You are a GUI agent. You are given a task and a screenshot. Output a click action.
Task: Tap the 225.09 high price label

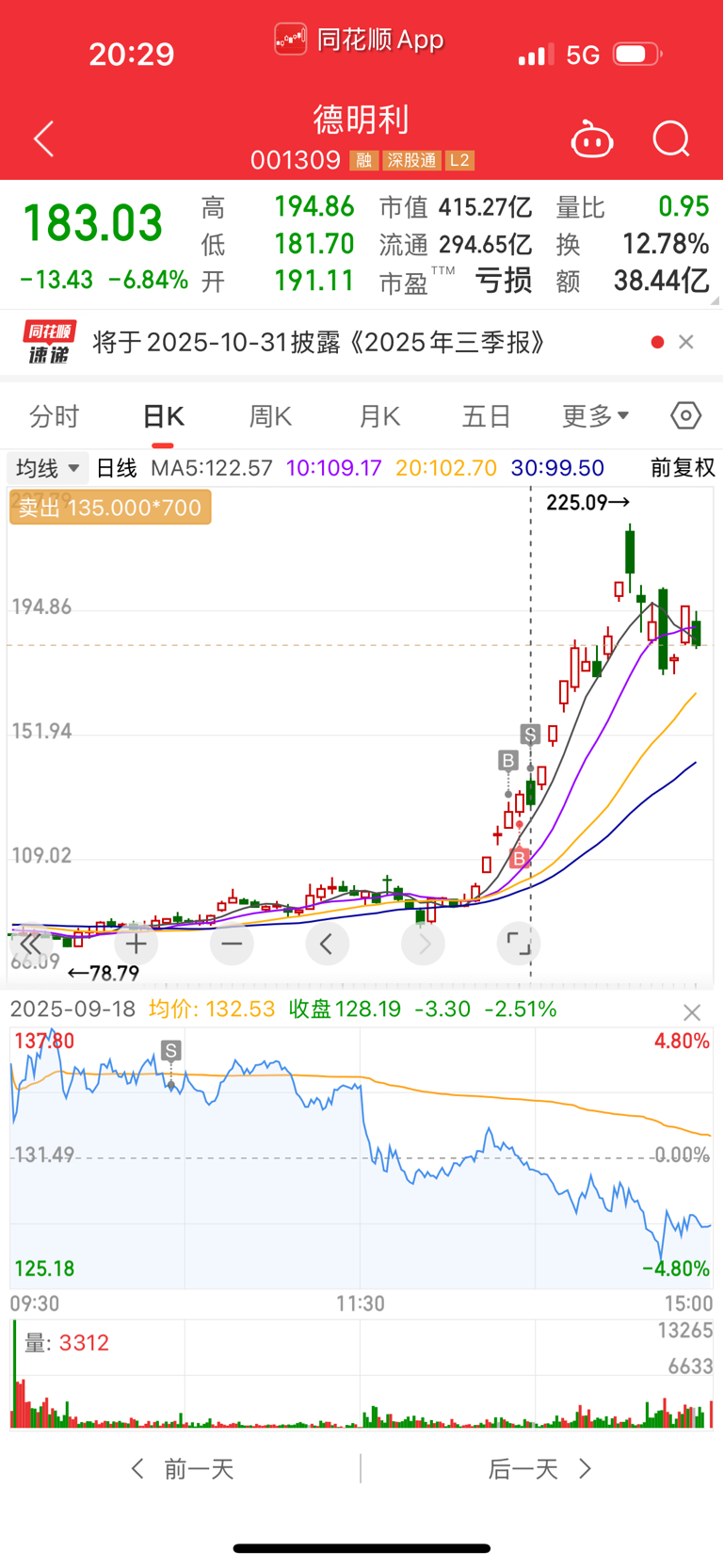click(x=587, y=503)
